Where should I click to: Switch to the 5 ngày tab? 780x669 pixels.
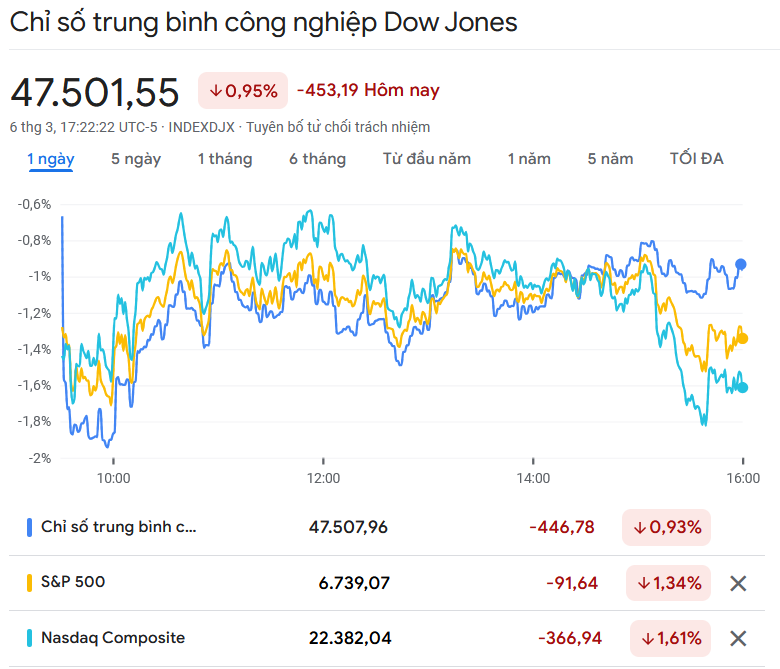click(x=136, y=159)
